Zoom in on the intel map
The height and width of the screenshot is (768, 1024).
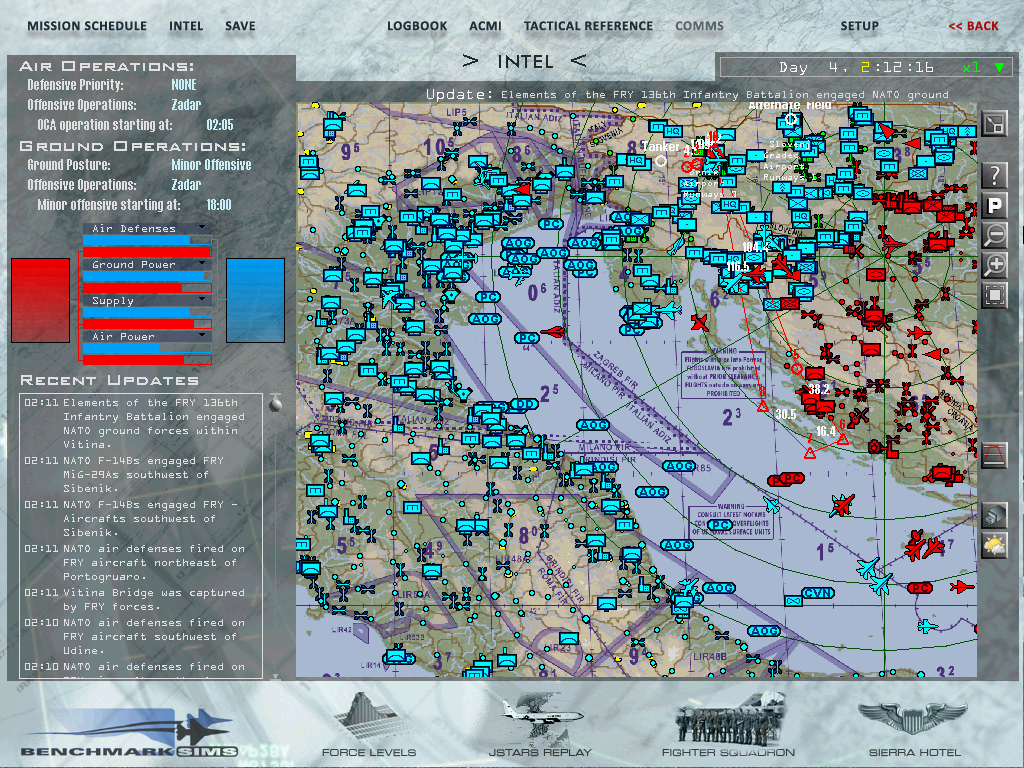tap(995, 264)
